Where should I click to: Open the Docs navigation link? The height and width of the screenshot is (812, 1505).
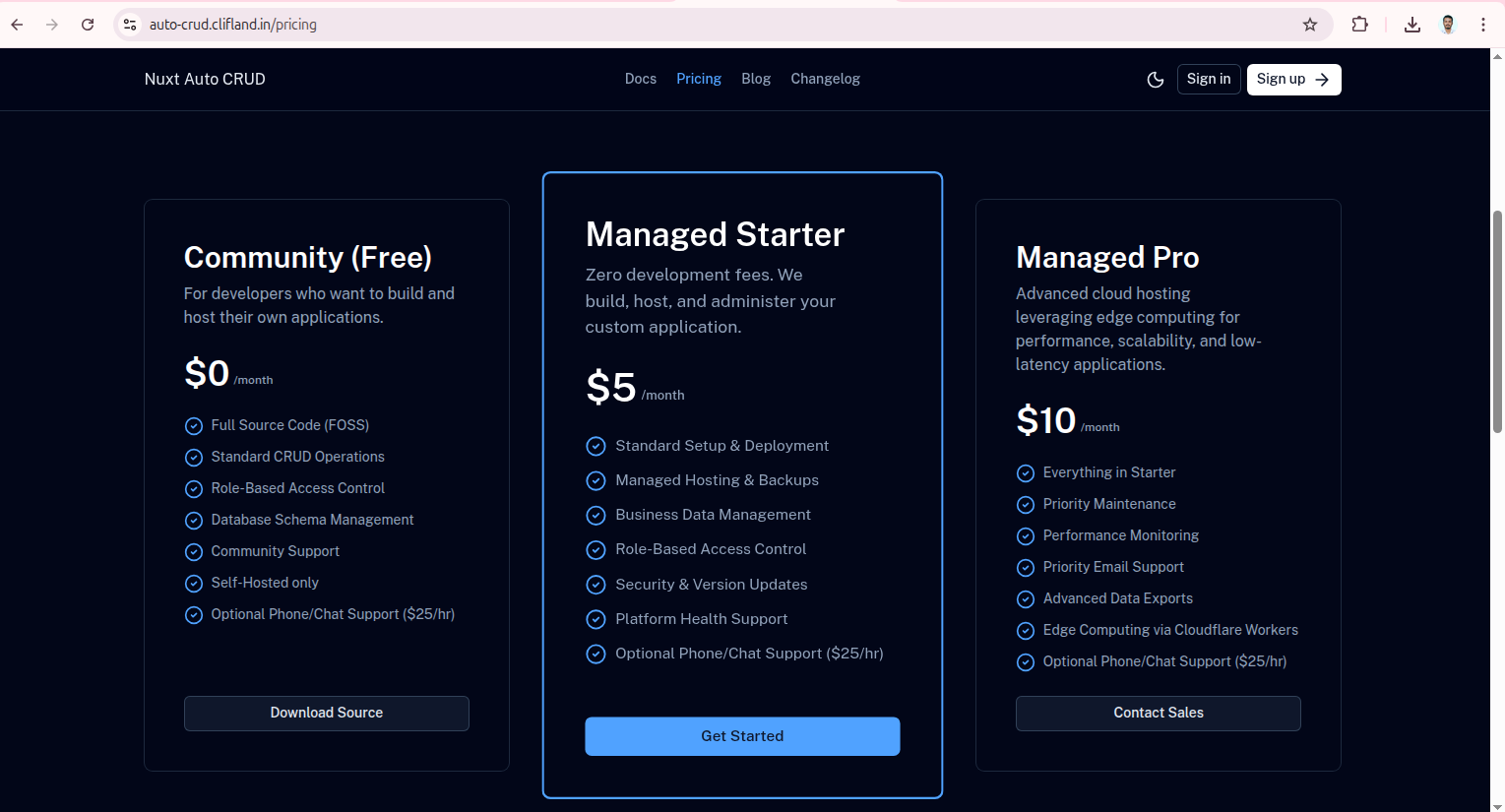pos(640,79)
